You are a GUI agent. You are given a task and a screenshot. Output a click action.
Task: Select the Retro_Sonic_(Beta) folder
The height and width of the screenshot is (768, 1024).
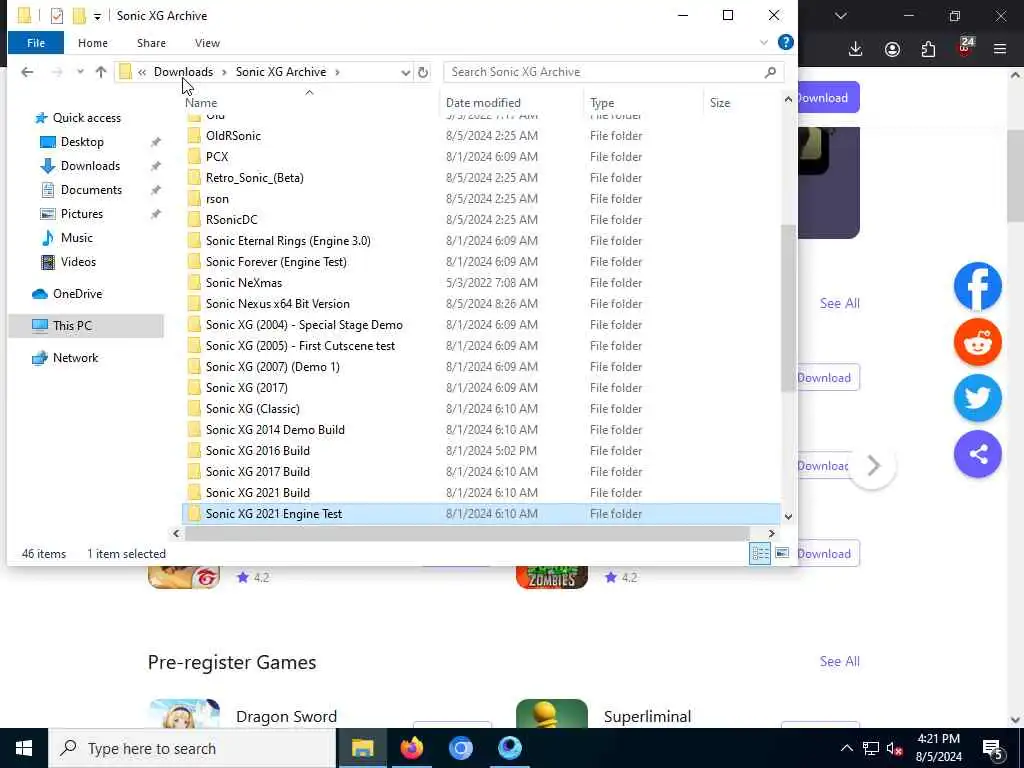point(255,178)
